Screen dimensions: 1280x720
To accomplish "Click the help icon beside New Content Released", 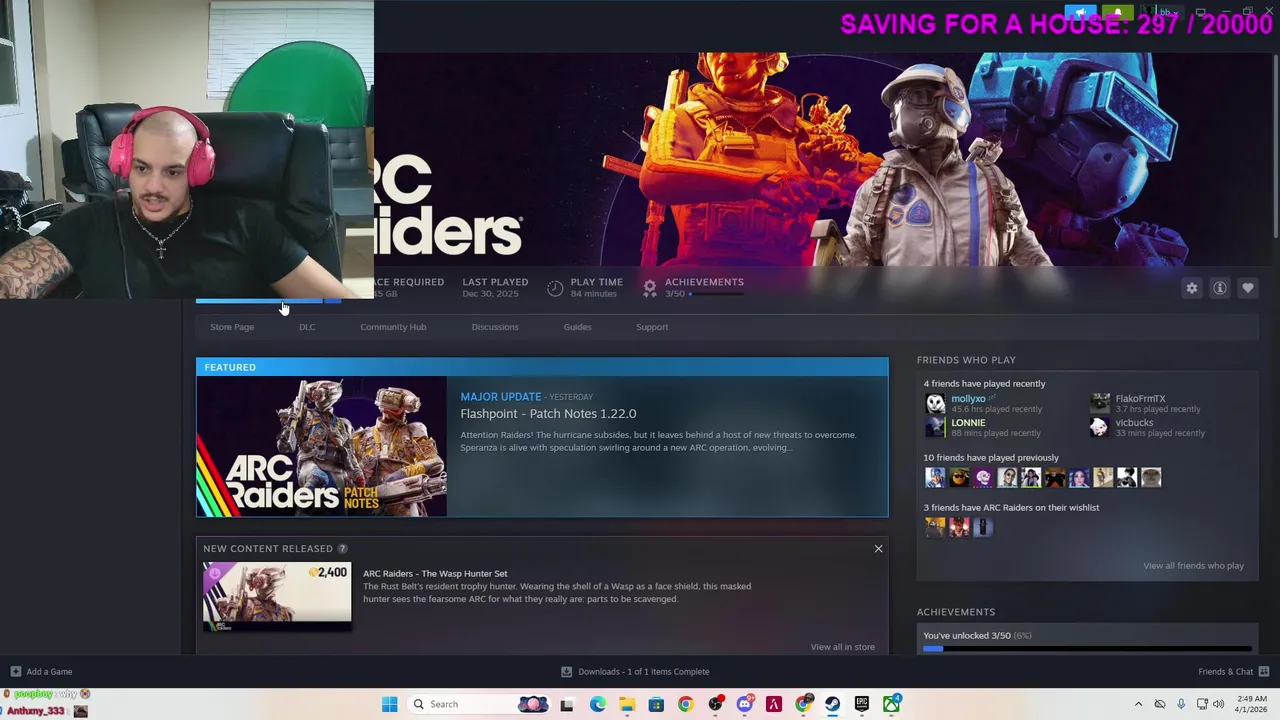I will (x=342, y=548).
